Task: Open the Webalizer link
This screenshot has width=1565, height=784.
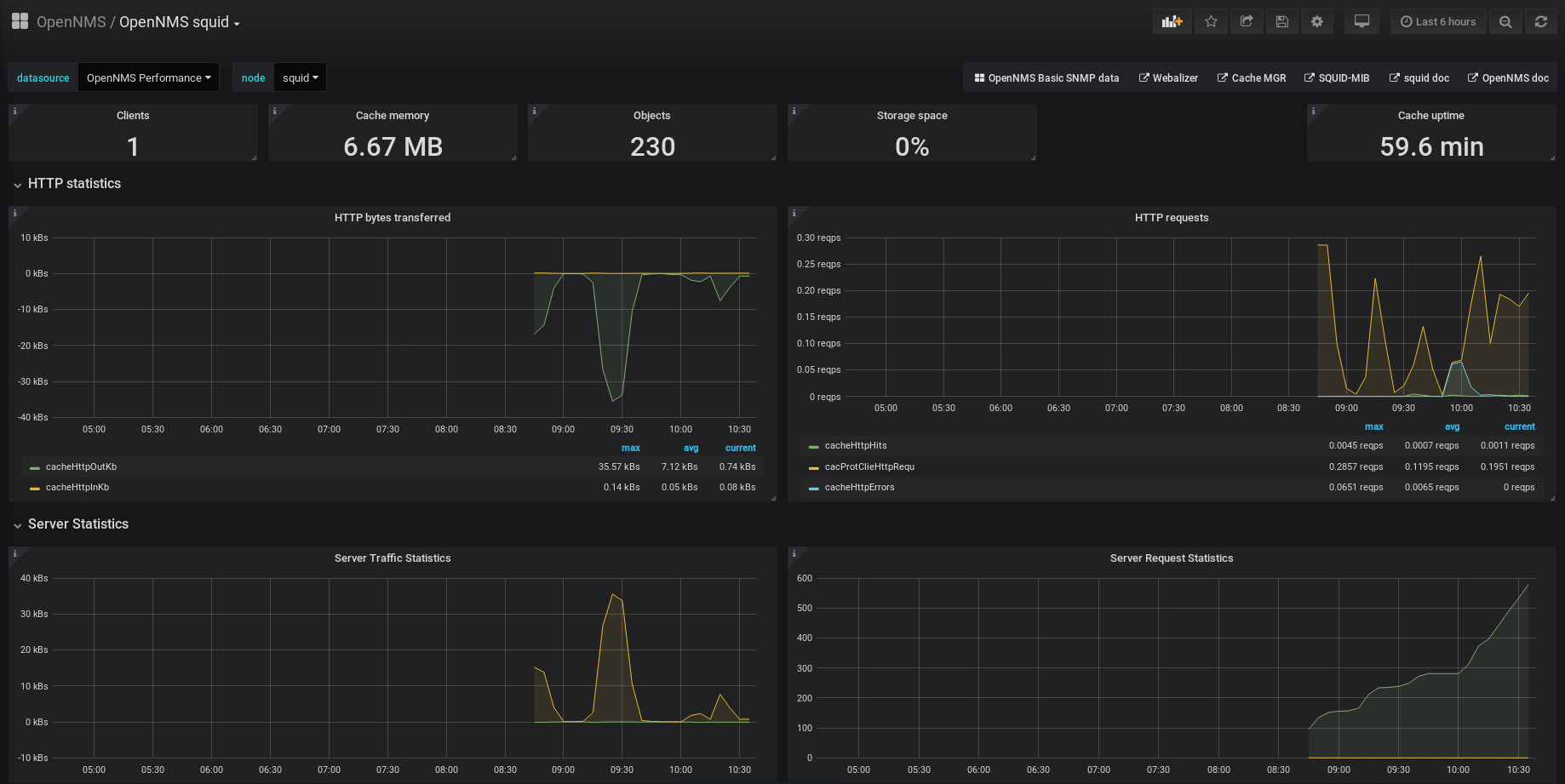Action: (x=1168, y=77)
